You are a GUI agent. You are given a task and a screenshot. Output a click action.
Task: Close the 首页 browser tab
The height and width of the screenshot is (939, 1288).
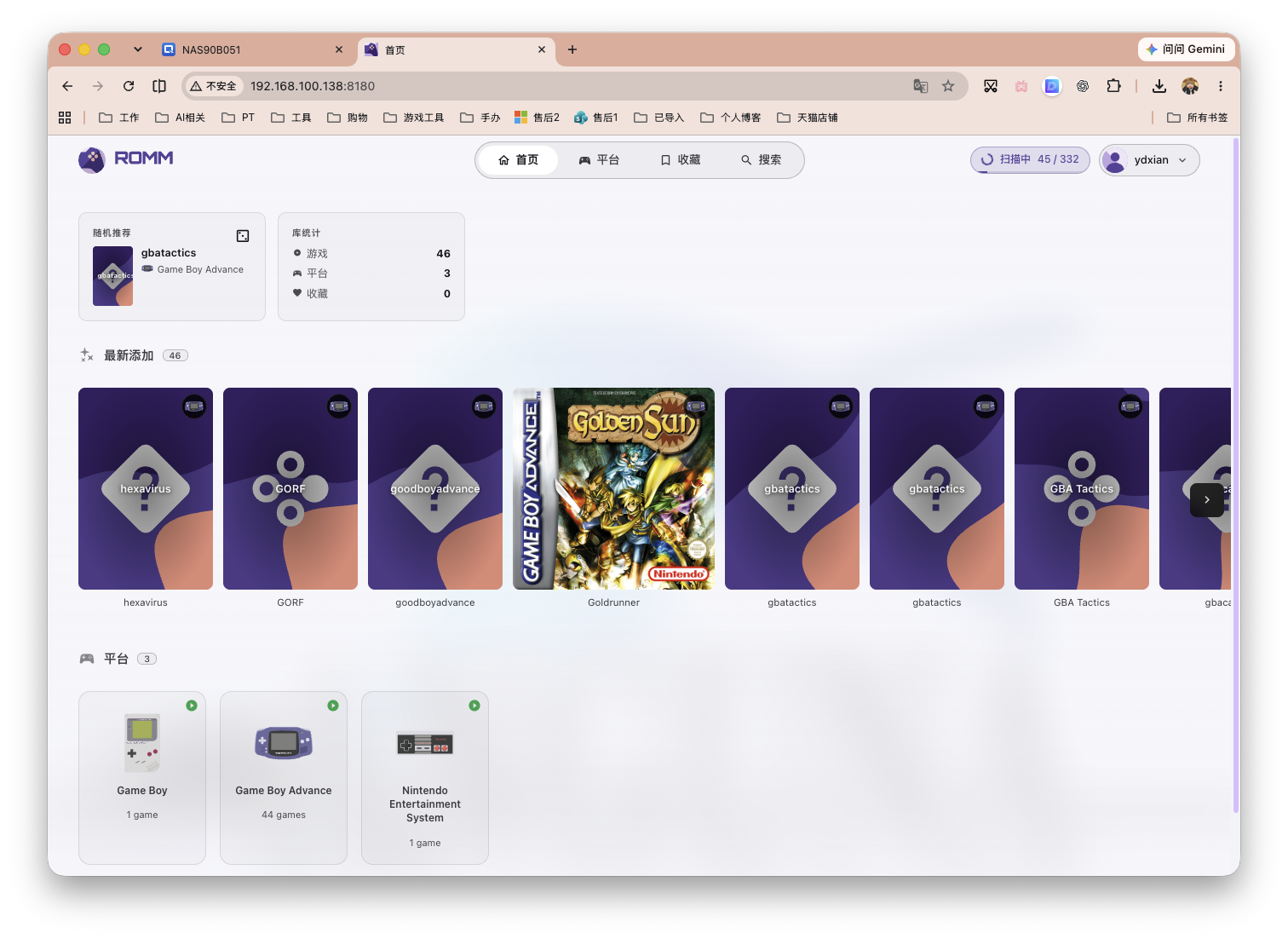(x=542, y=49)
